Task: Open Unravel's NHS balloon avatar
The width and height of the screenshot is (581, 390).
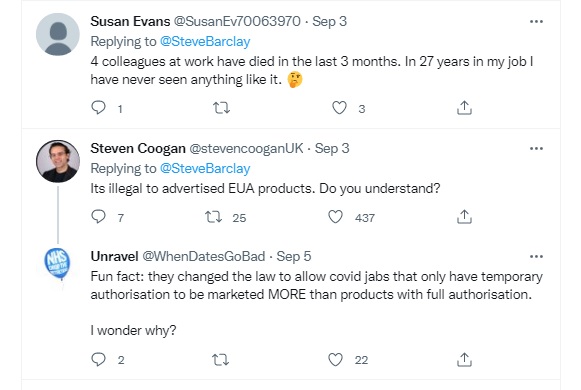Action: tap(57, 264)
